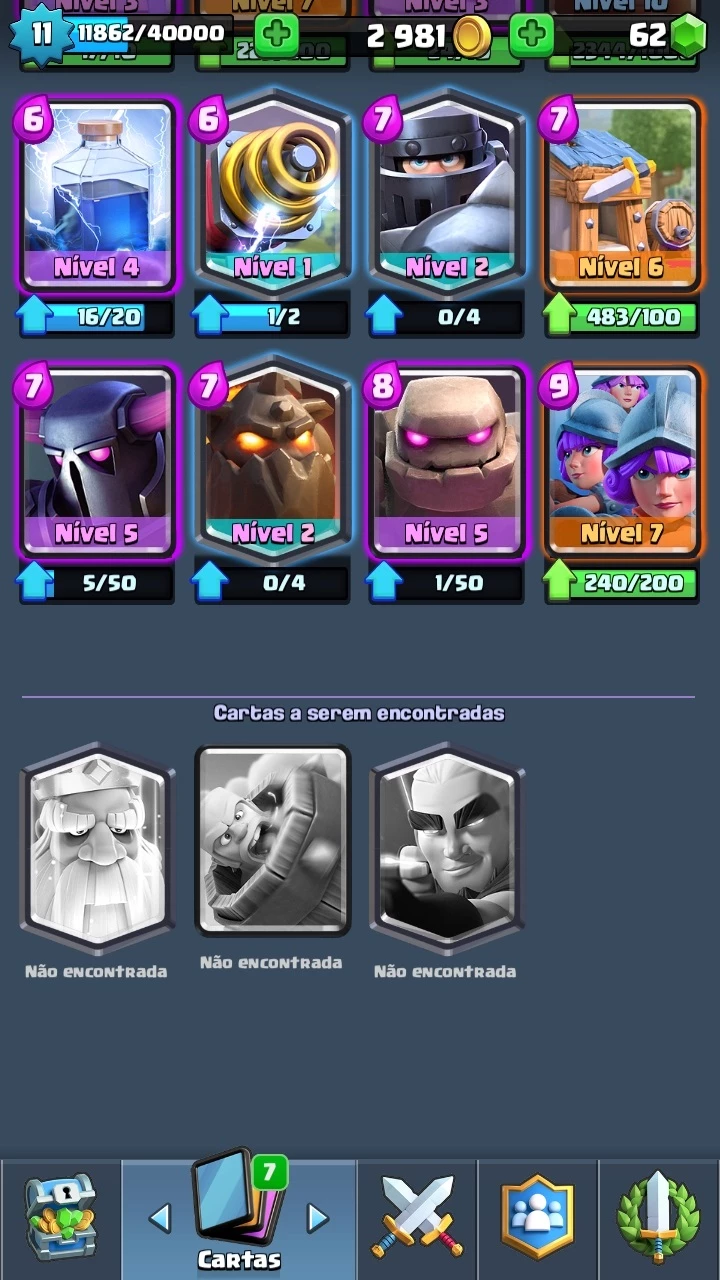Select the Cartas tab

239,1215
